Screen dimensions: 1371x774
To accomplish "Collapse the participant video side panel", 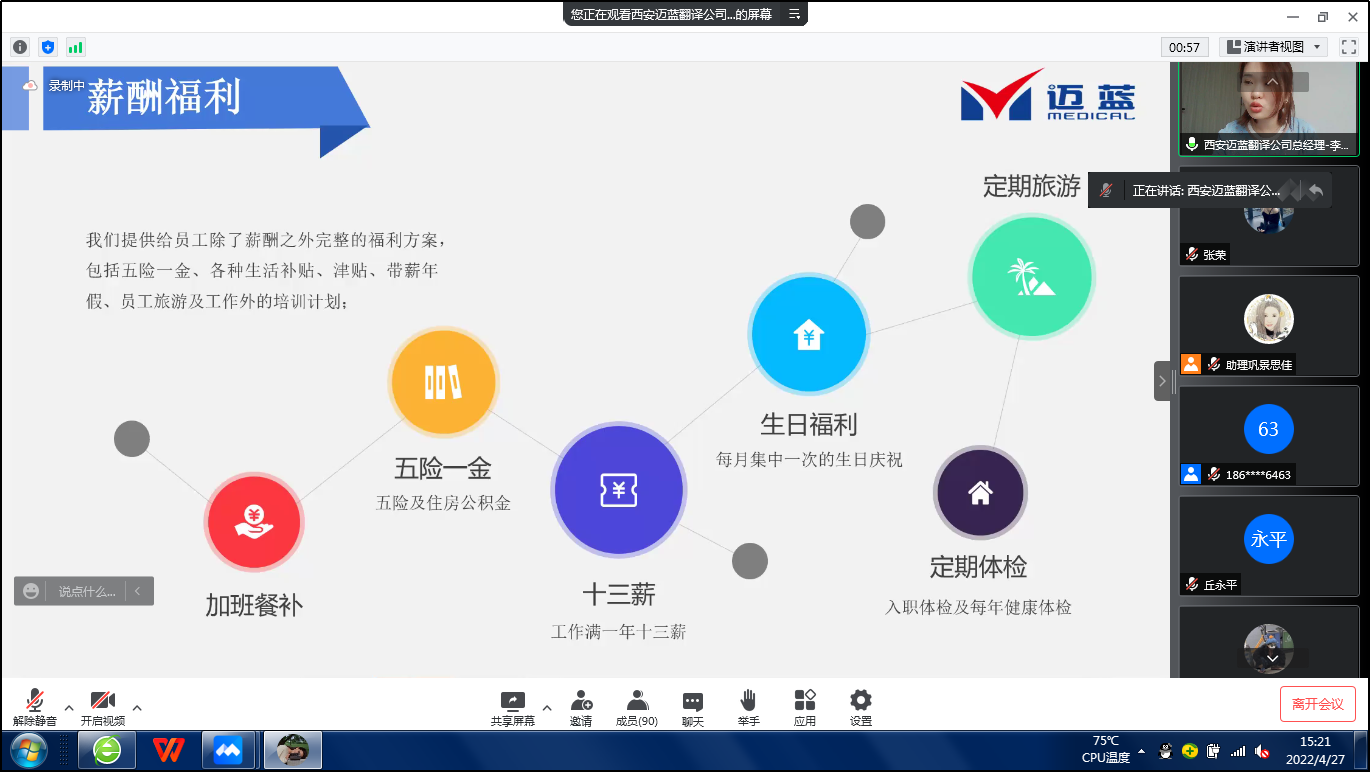I will point(1162,381).
